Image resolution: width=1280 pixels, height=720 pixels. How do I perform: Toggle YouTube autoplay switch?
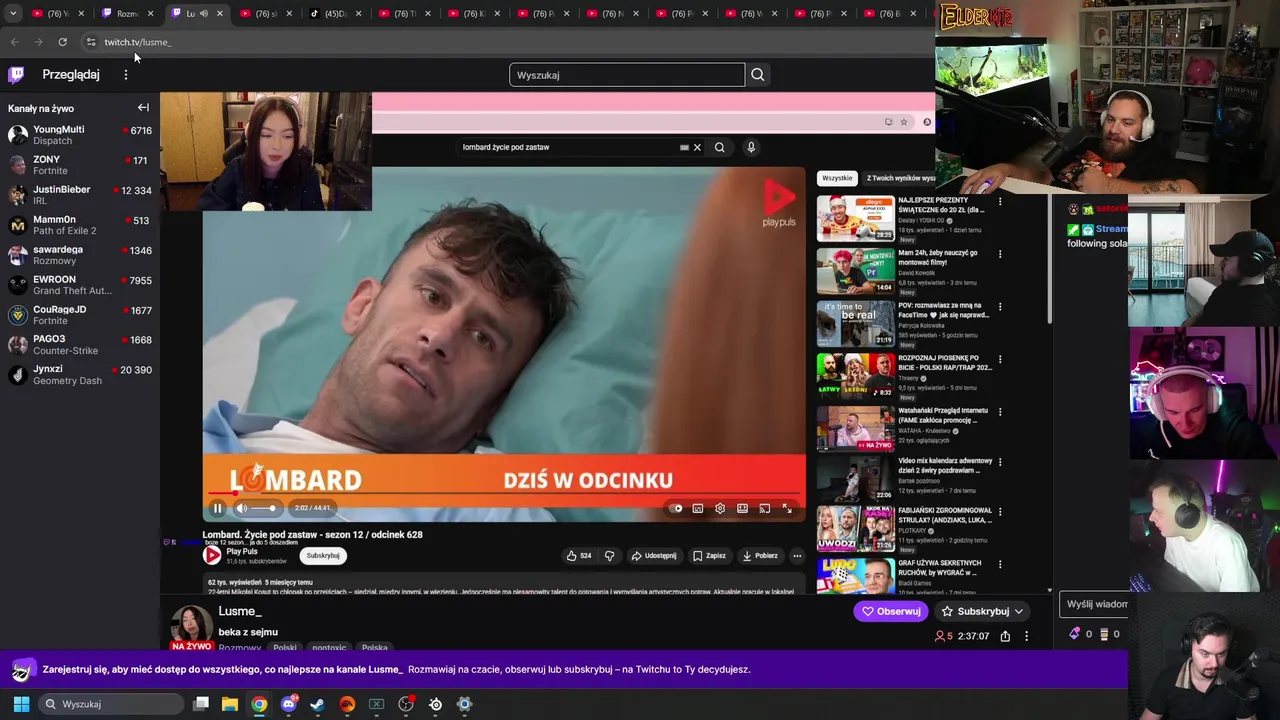676,508
